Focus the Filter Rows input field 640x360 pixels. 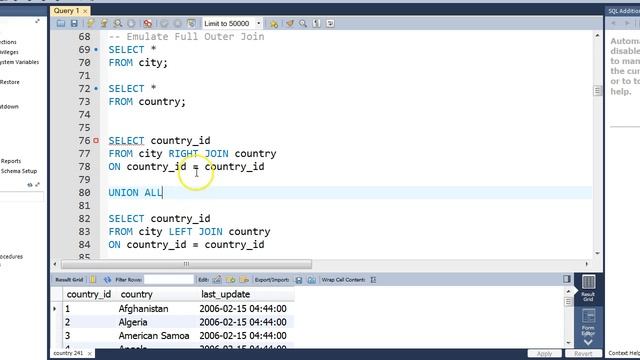click(169, 280)
